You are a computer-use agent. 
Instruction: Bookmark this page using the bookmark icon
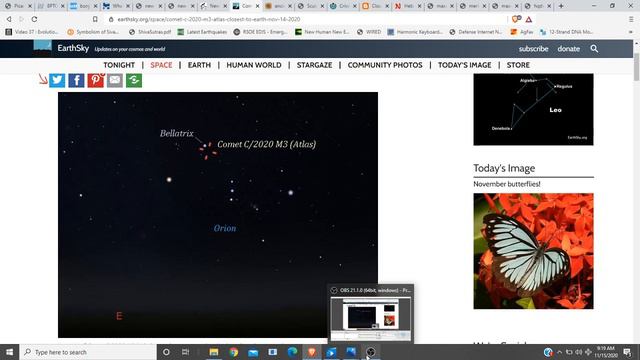(x=95, y=19)
